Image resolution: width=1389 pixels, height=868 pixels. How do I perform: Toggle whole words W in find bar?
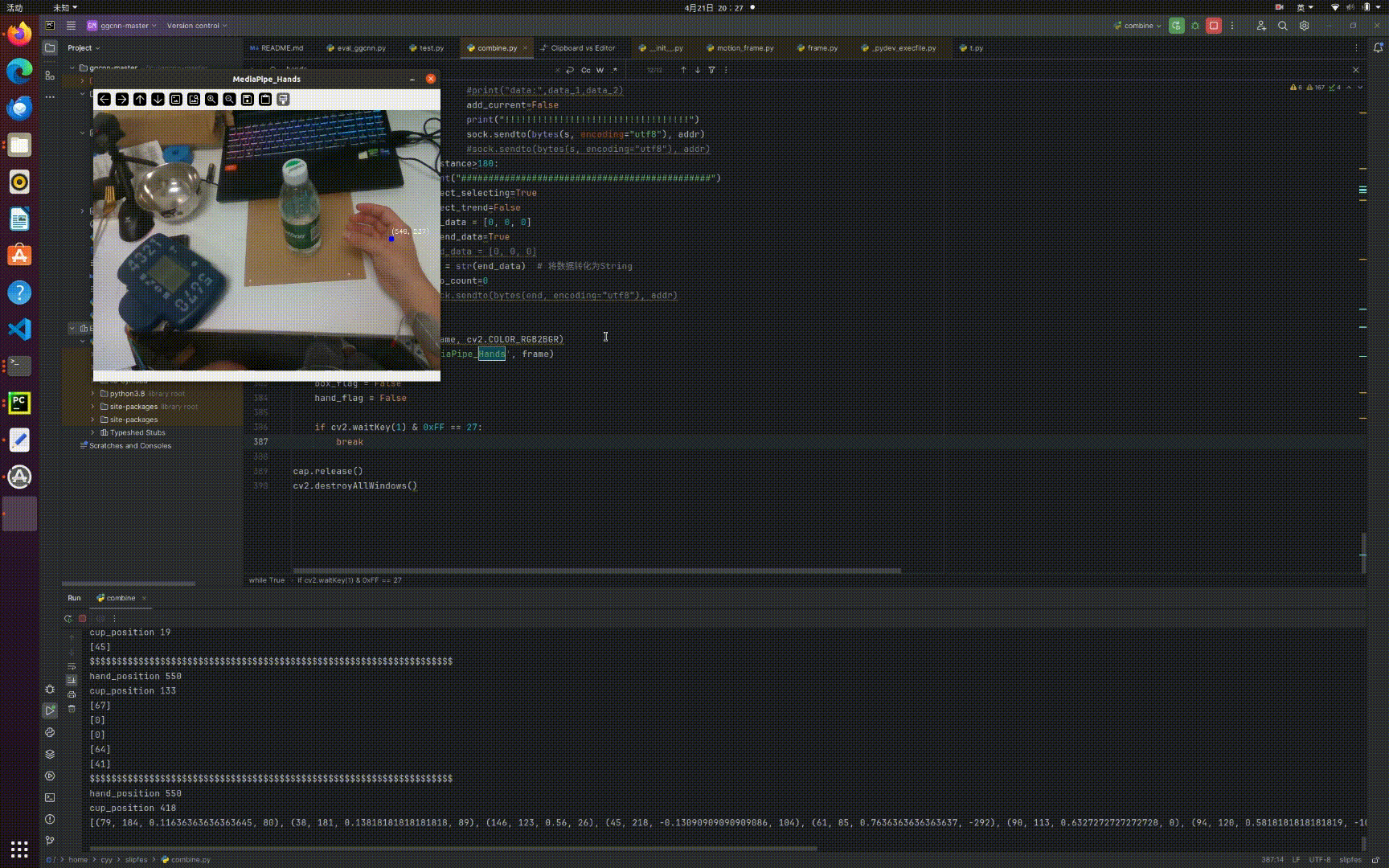tap(600, 70)
